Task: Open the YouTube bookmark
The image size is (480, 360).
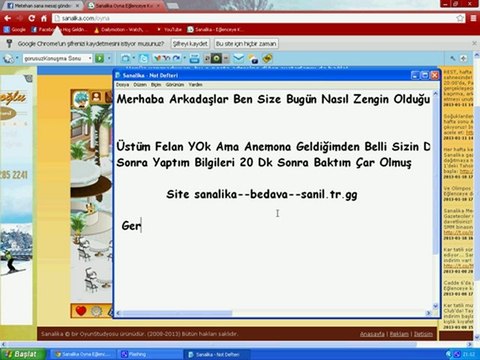Action: (169, 30)
